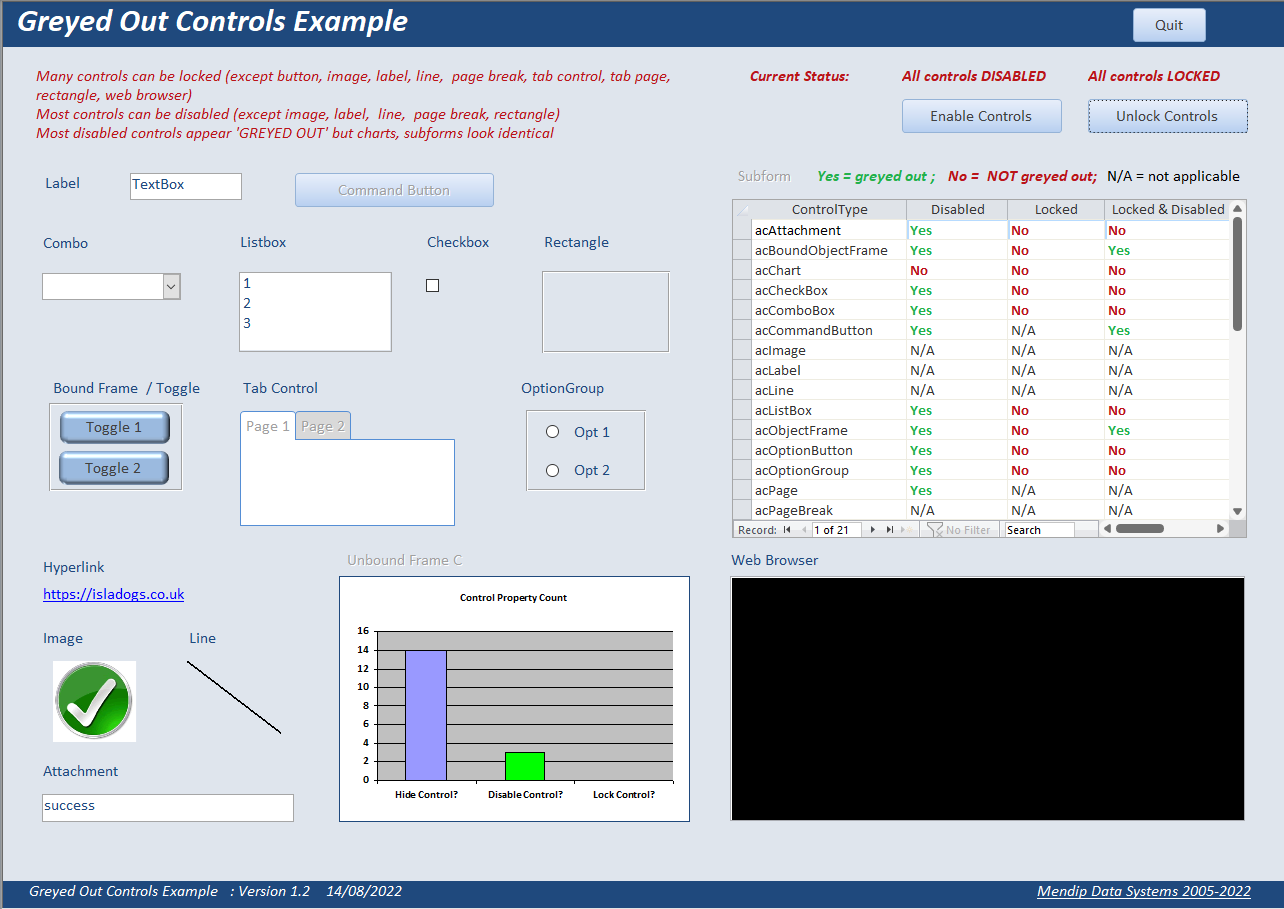The height and width of the screenshot is (909, 1284).
Task: Click the No Filter funnel icon
Action: pos(935,530)
